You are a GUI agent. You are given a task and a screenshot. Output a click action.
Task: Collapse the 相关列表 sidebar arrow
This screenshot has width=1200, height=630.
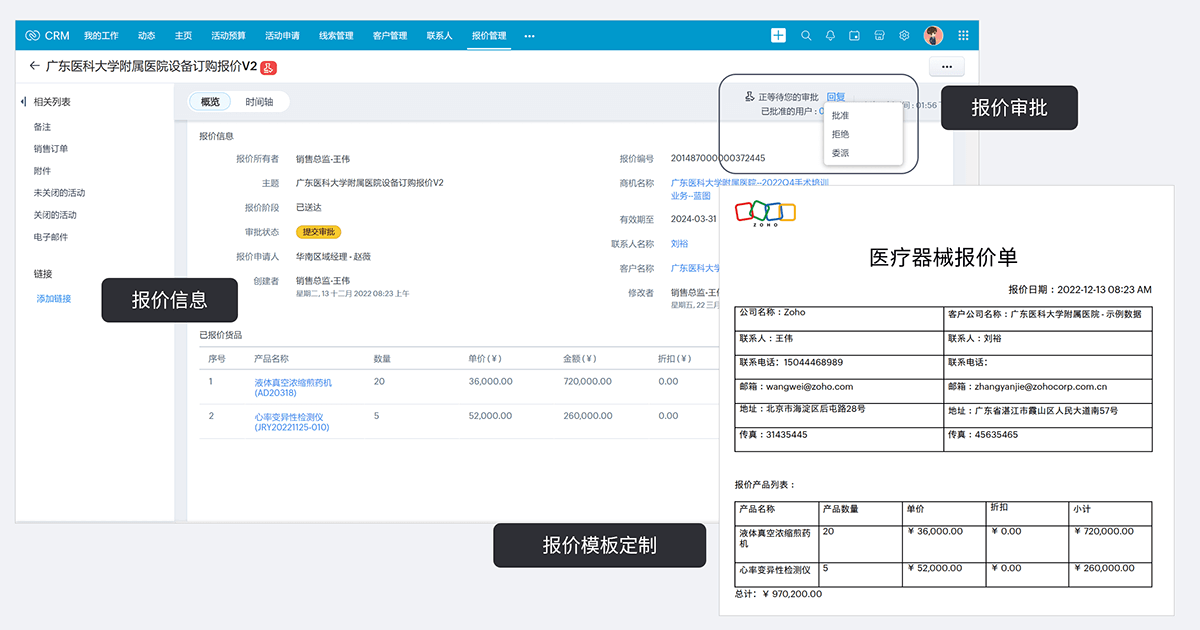point(23,101)
